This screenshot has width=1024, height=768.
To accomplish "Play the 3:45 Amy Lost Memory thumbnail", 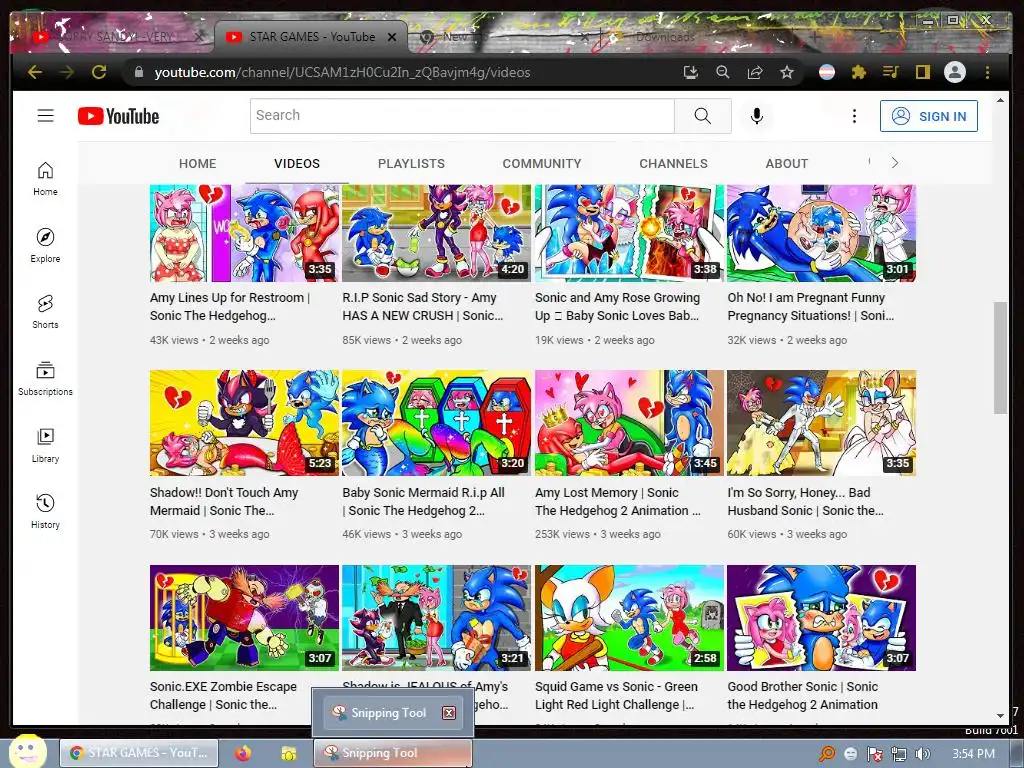I will click(629, 423).
